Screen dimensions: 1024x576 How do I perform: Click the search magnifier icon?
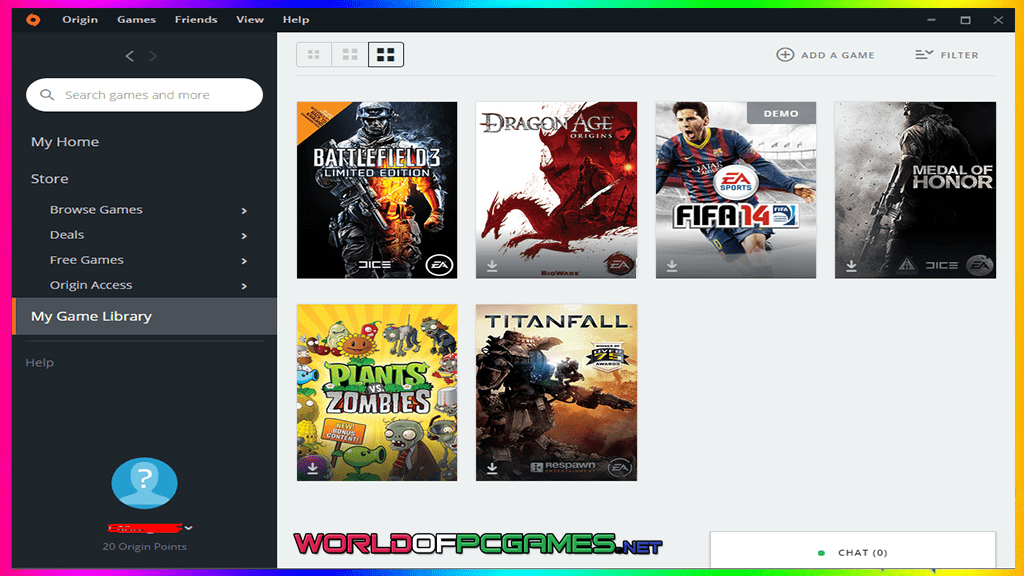point(47,95)
